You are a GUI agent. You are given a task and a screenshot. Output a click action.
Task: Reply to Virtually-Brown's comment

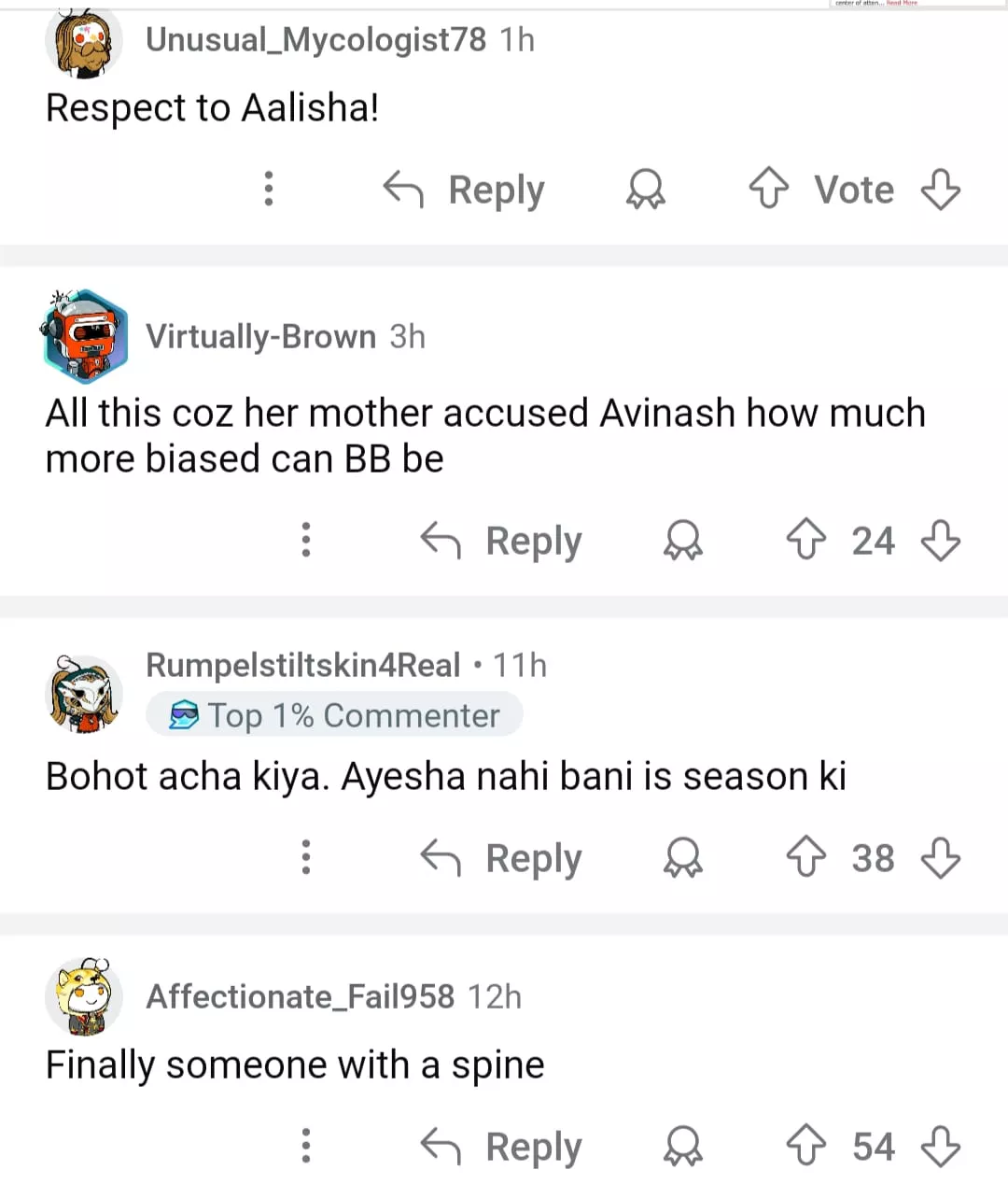(x=502, y=541)
